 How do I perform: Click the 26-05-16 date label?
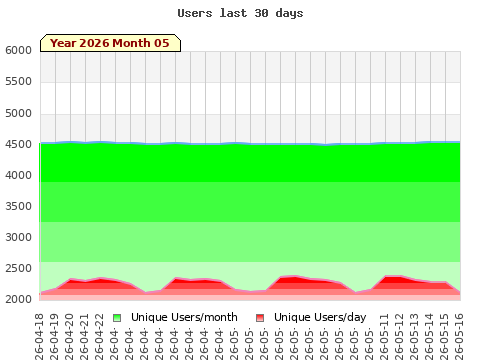pos(459,337)
